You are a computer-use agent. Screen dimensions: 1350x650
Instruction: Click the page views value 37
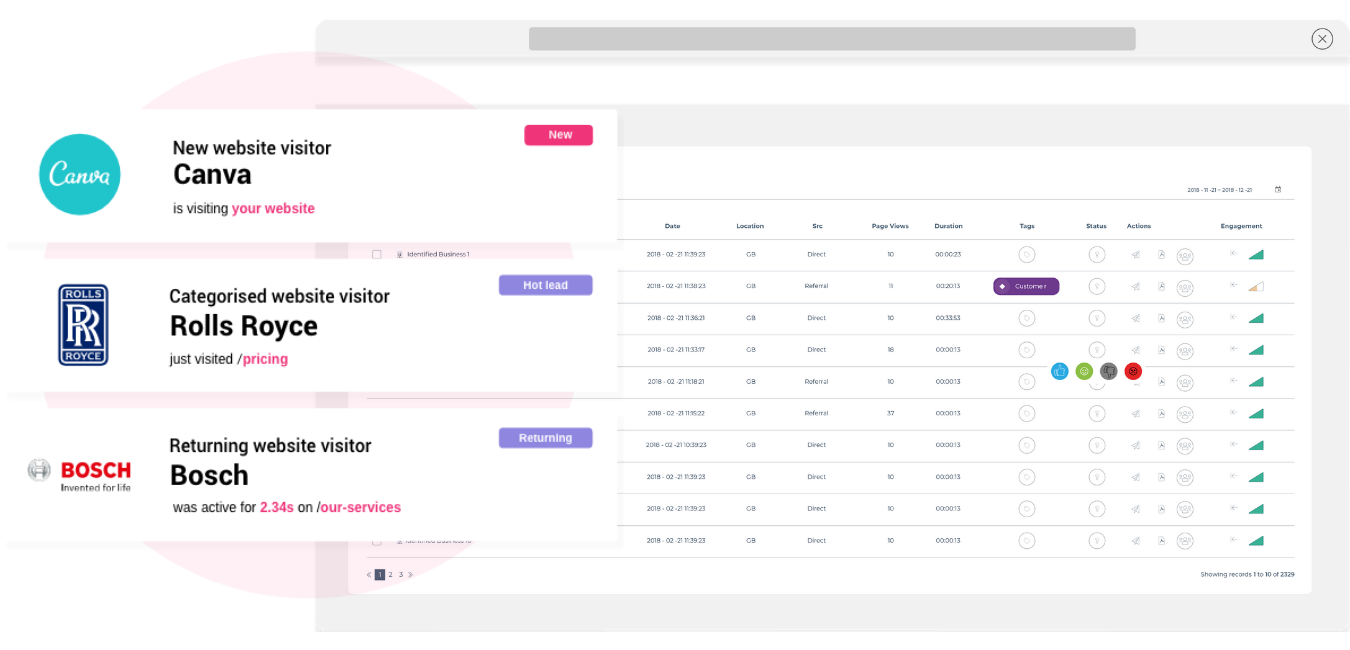pyautogui.click(x=890, y=413)
